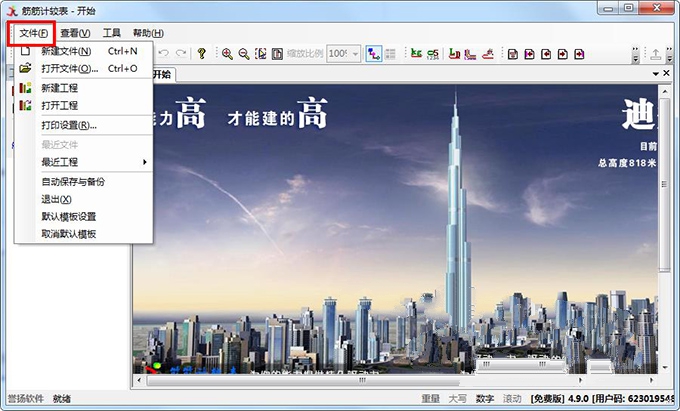The image size is (680, 411).
Task: Click 数字 num lock indicator
Action: tap(485, 398)
